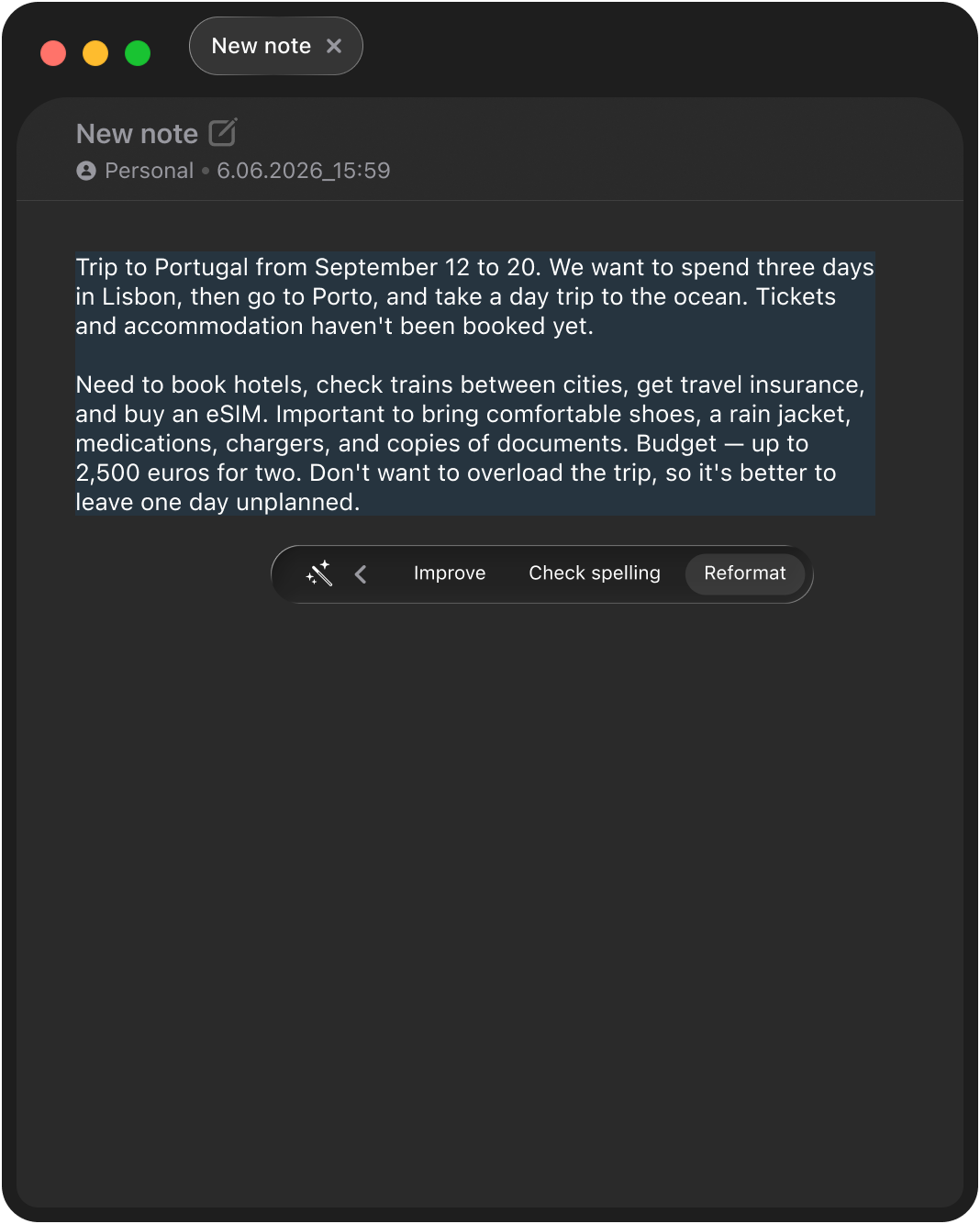
Task: Click the red close window button
Action: (53, 53)
